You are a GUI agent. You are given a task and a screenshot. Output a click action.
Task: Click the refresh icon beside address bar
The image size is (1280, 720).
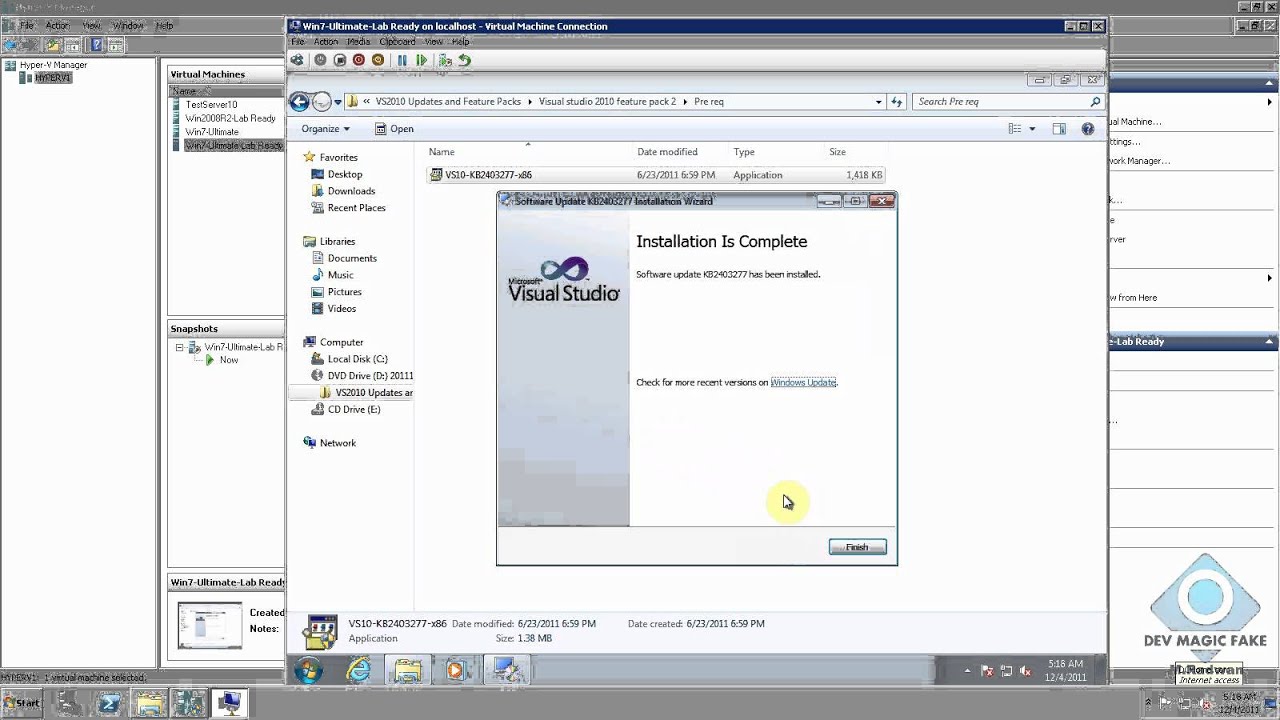[x=897, y=101]
